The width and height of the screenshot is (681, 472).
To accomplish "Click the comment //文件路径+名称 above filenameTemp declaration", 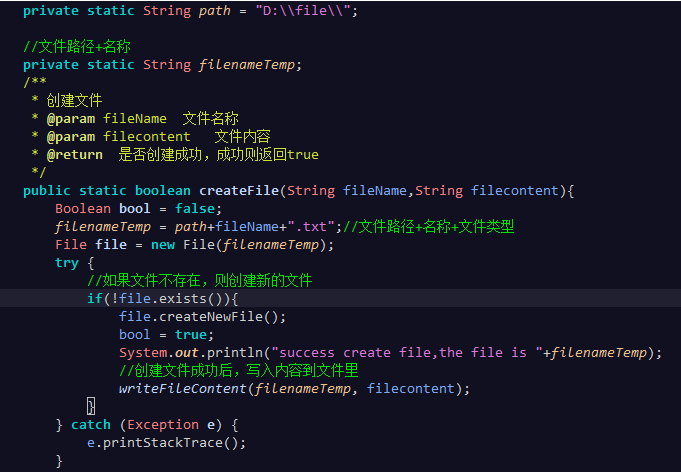I will [77, 46].
